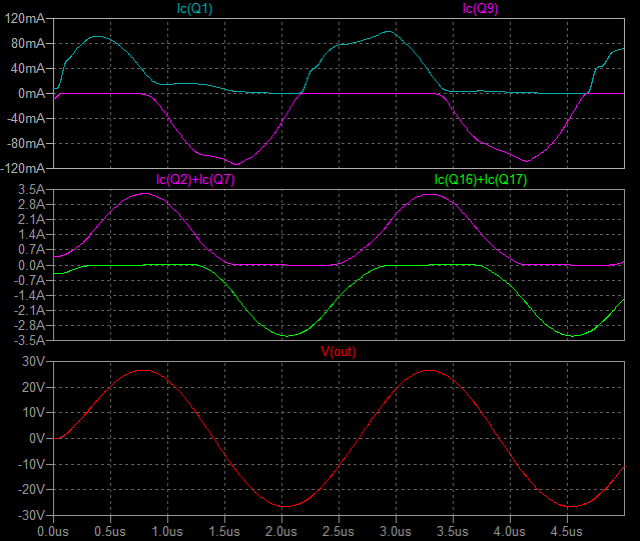Viewport: 640px width, 541px height.
Task: Click the -120mA axis tick label
Action: coord(25,167)
